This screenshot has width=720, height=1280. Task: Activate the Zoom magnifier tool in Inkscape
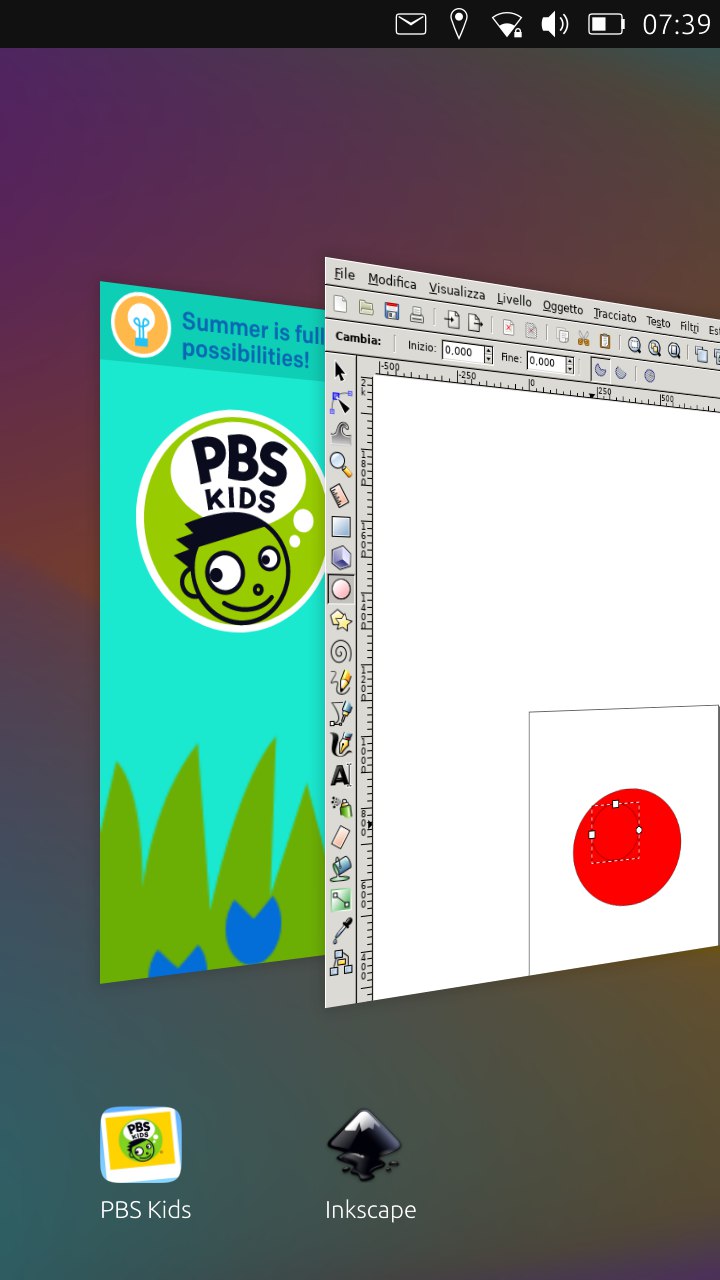tap(341, 464)
